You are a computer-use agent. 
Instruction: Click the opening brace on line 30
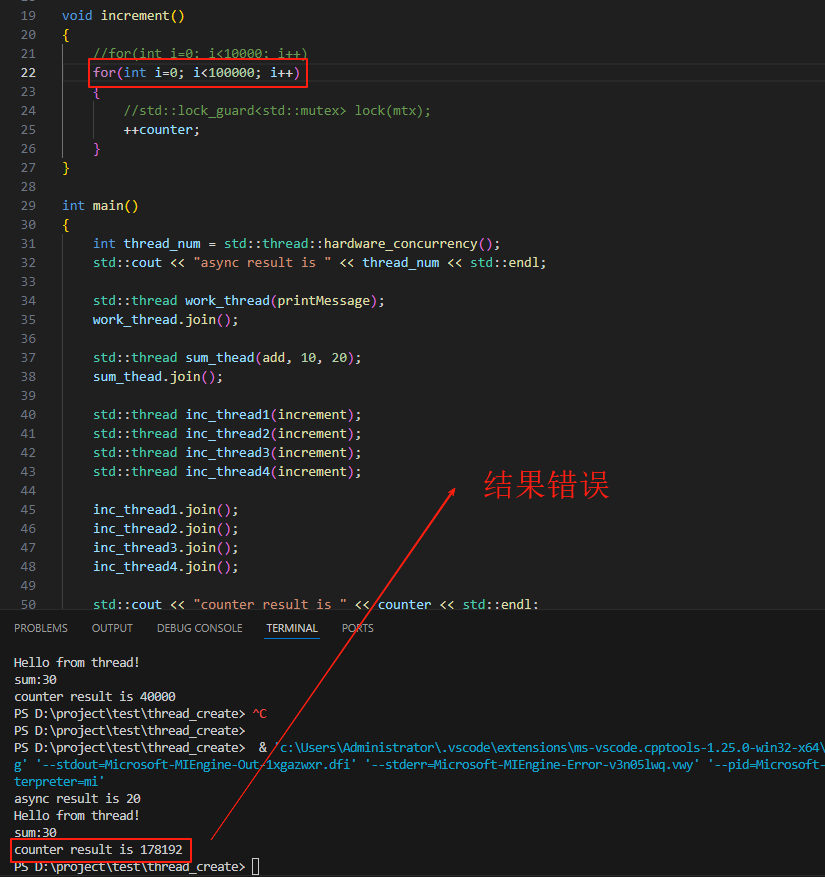tap(66, 225)
